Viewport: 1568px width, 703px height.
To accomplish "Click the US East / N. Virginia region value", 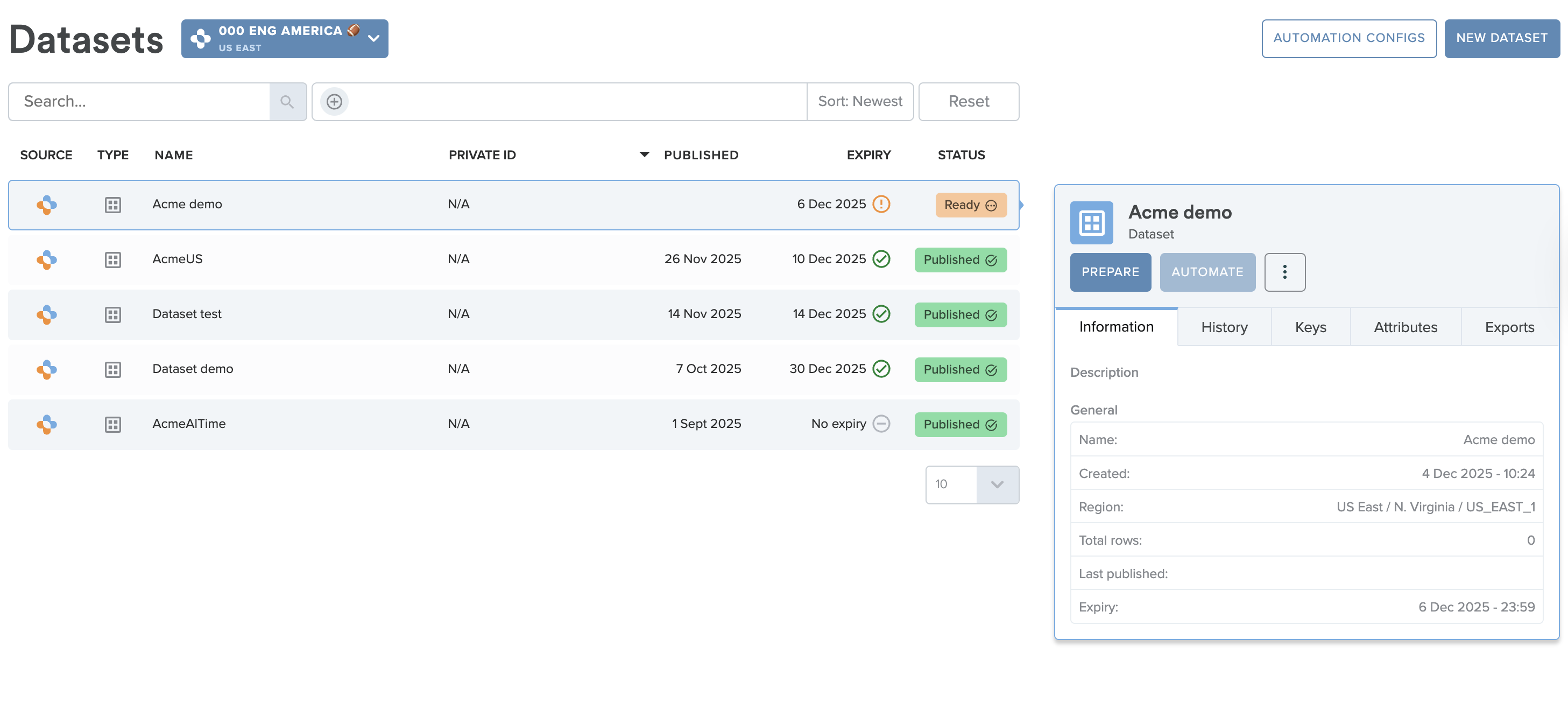I will click(1435, 507).
